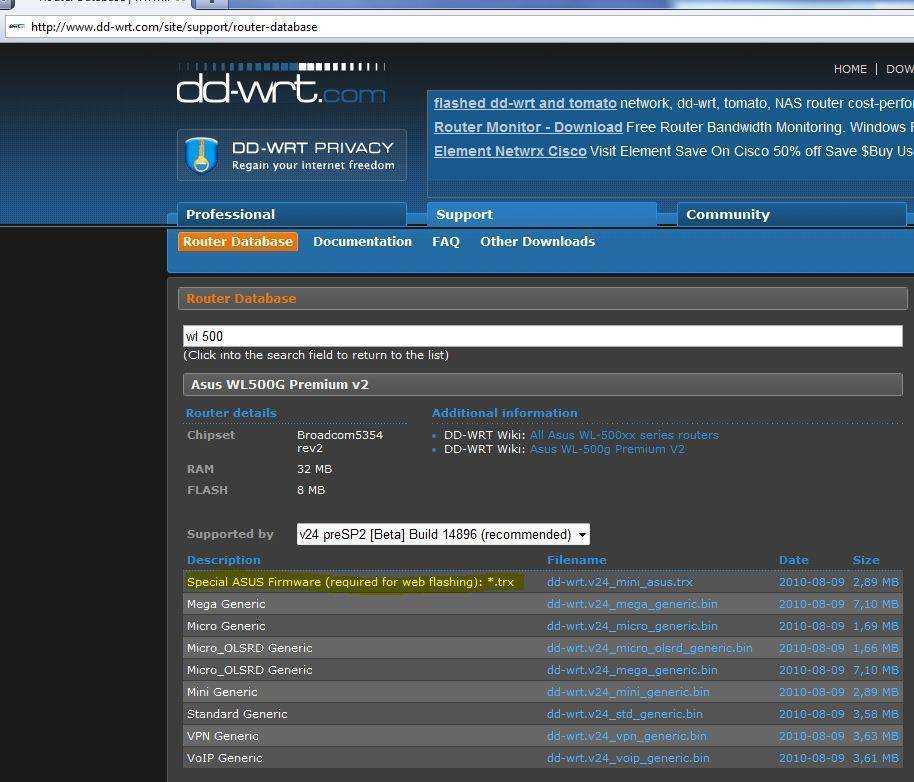Focus the browser address bar URL

(174, 27)
